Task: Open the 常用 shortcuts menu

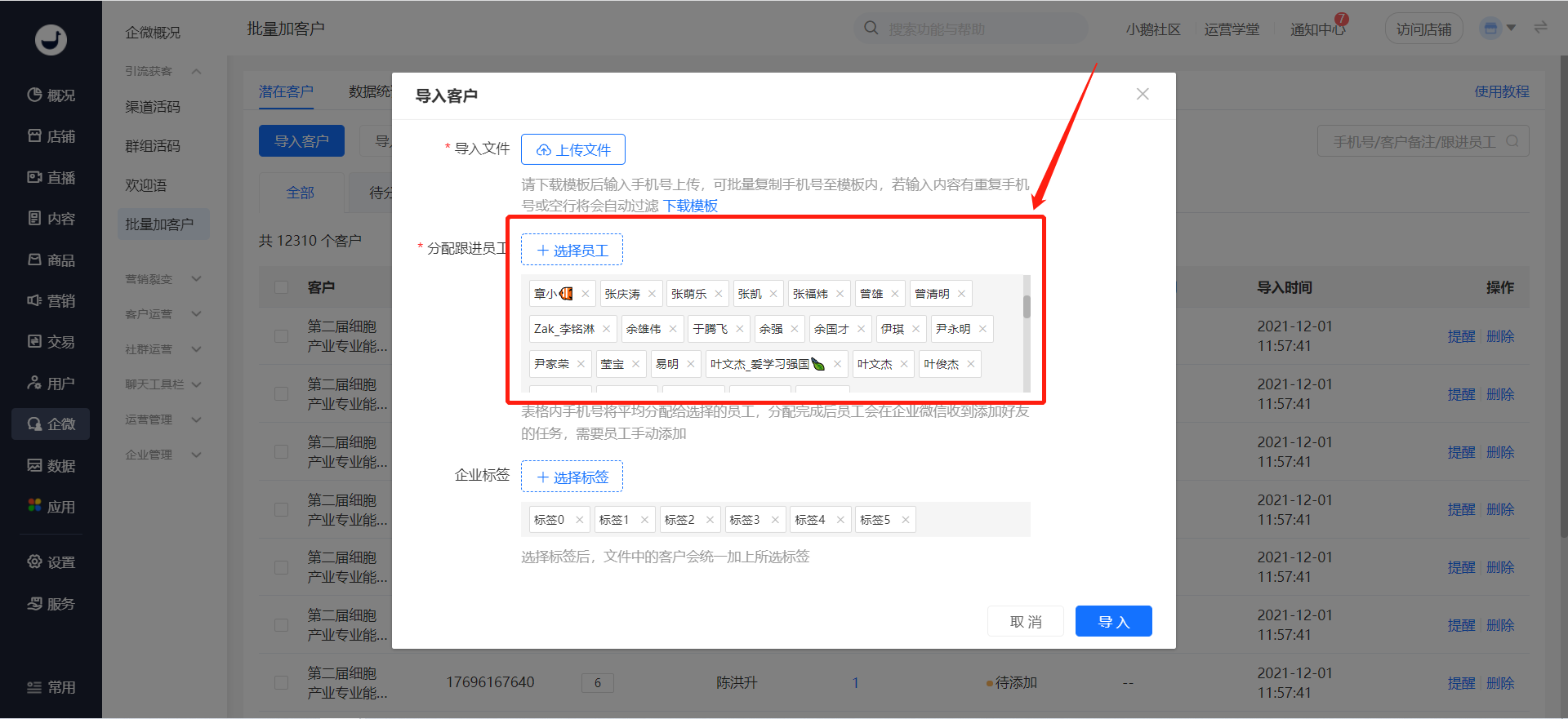Action: [51, 687]
